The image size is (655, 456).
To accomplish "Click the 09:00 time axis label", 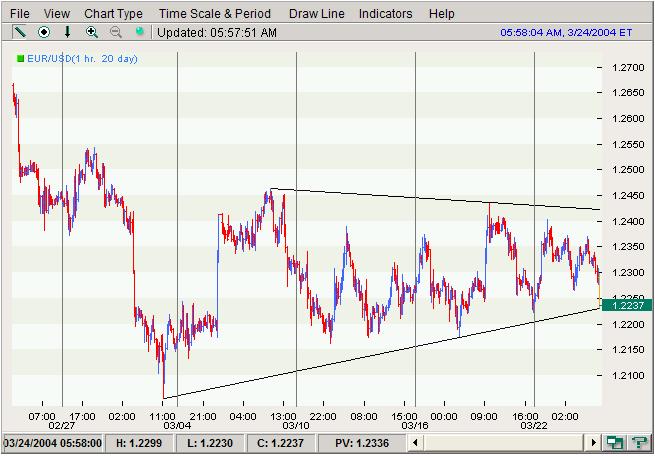I will [484, 416].
